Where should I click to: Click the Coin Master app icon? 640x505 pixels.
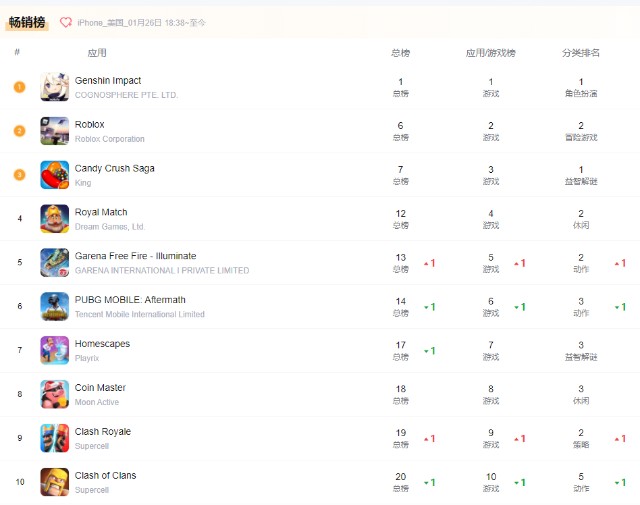(x=54, y=394)
